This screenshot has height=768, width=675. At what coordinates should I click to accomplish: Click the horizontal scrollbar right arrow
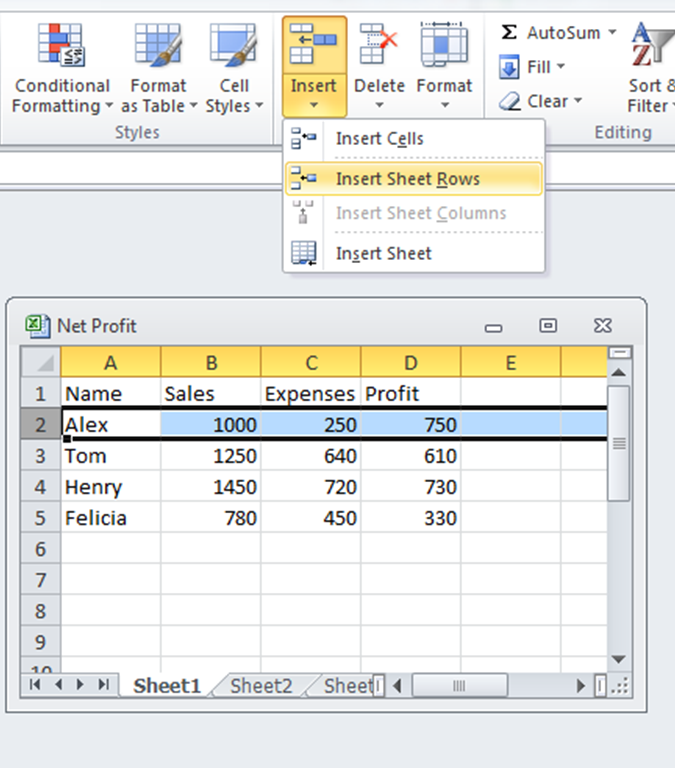581,685
